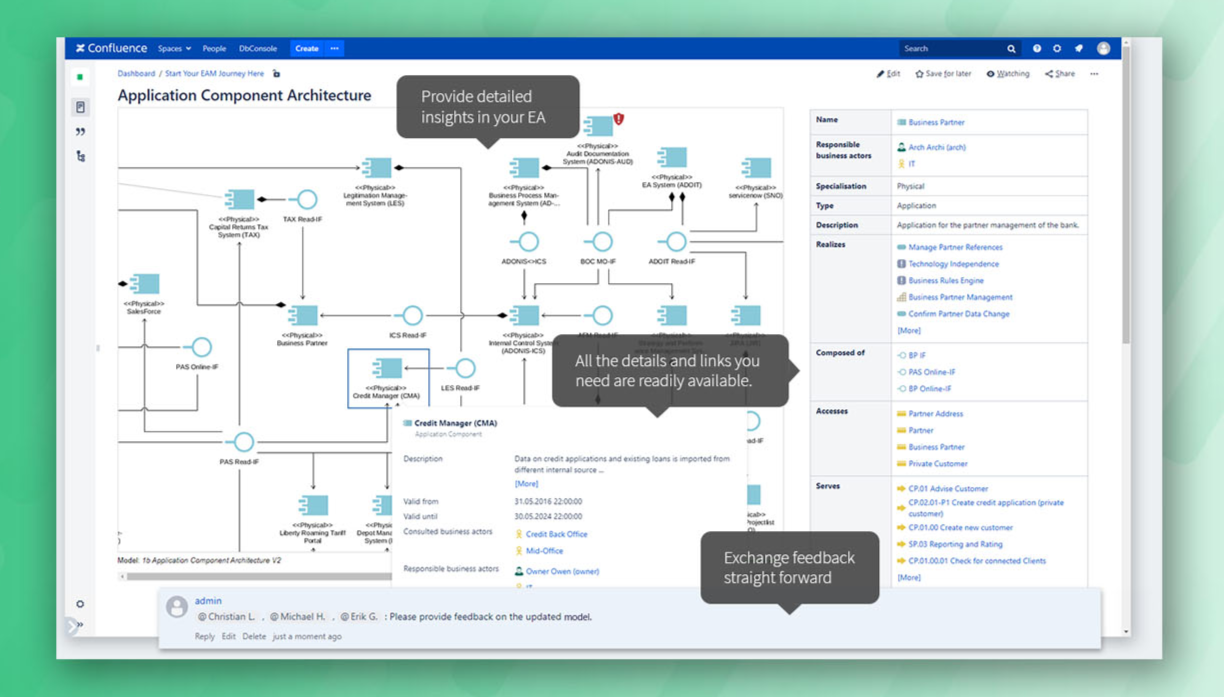1224x697 pixels.
Task: Click the PAS Online-IF interface circle
Action: pos(201,347)
